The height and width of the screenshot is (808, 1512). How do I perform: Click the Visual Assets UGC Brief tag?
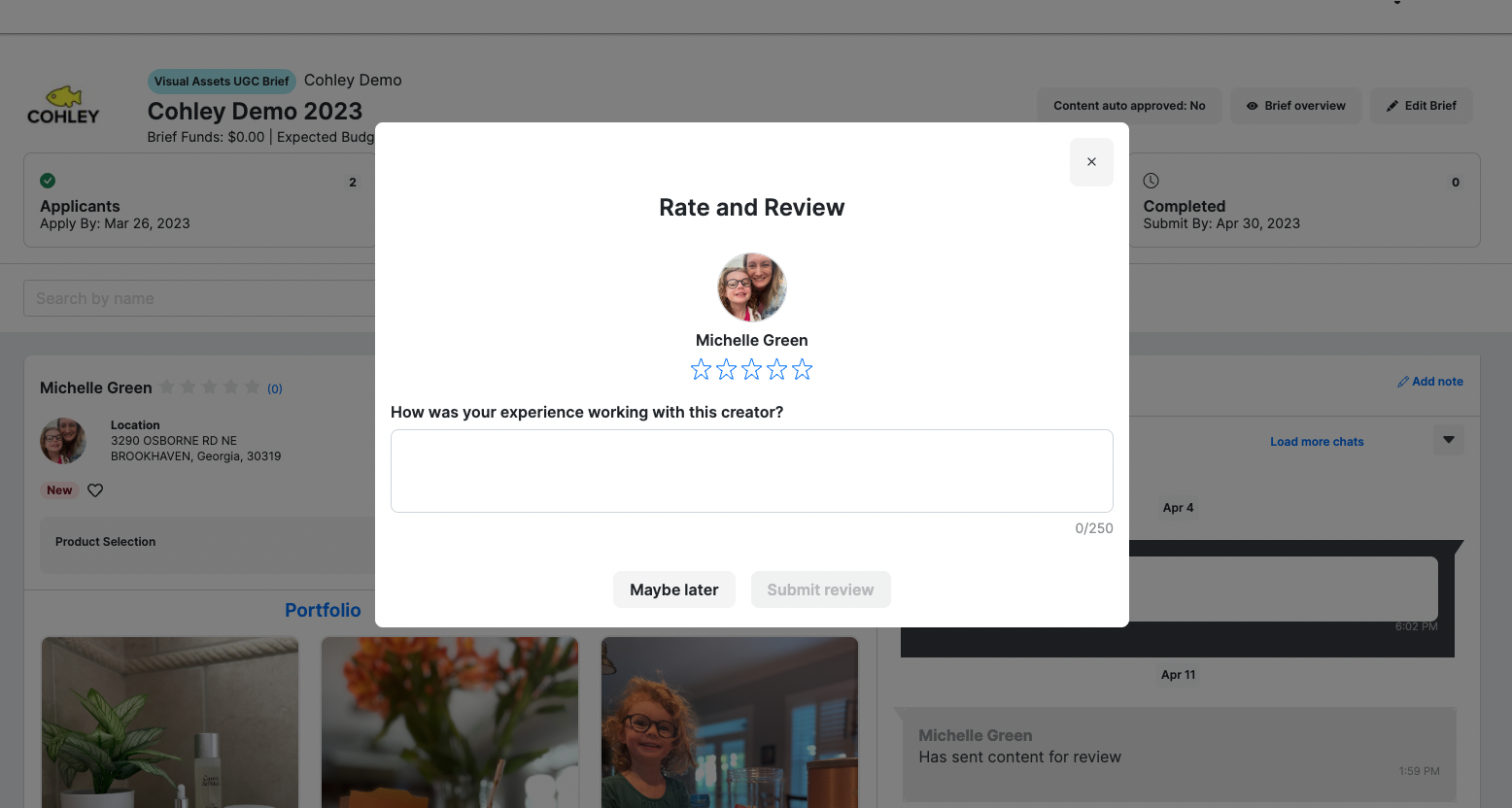coord(222,82)
